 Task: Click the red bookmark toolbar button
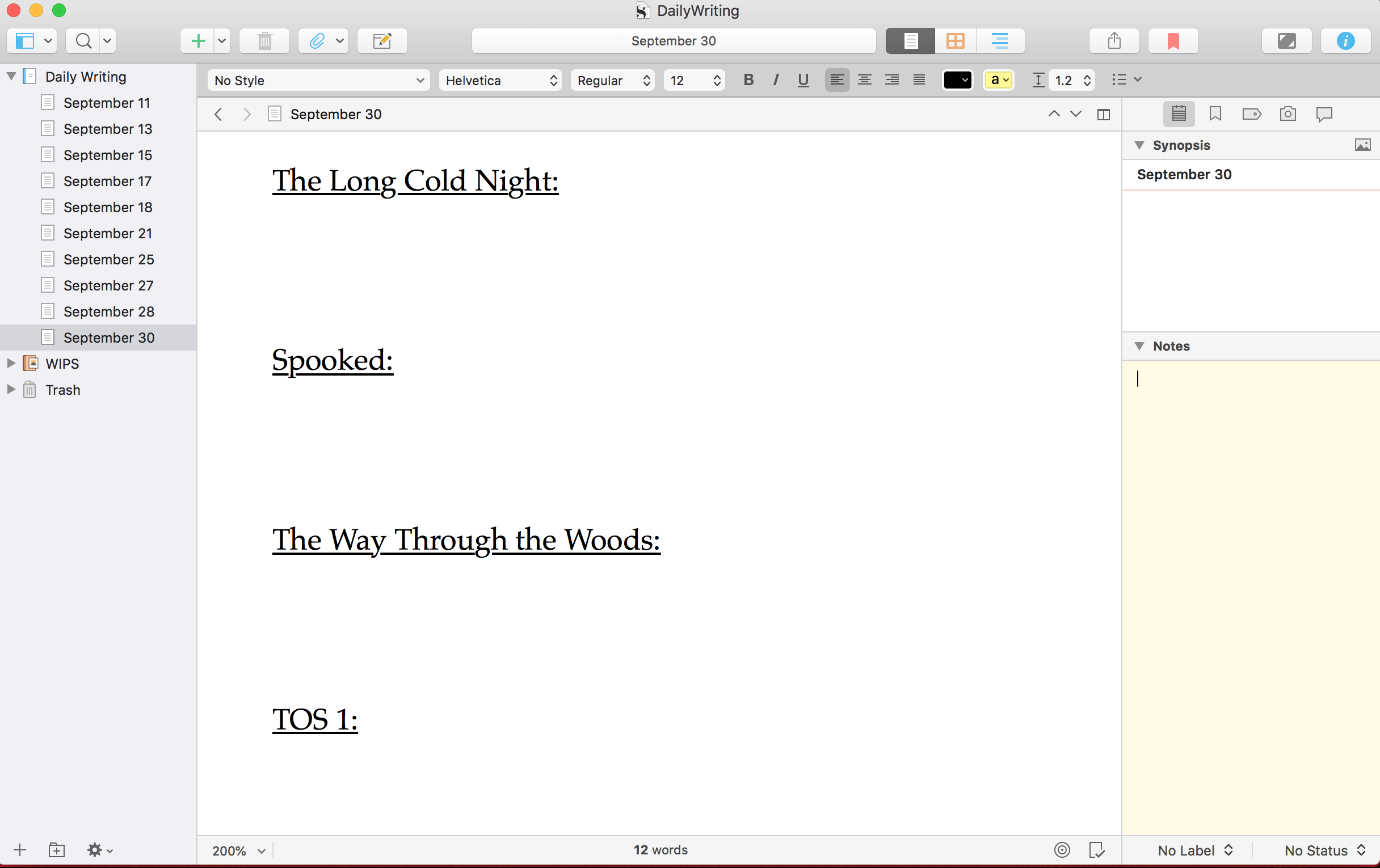[1172, 41]
